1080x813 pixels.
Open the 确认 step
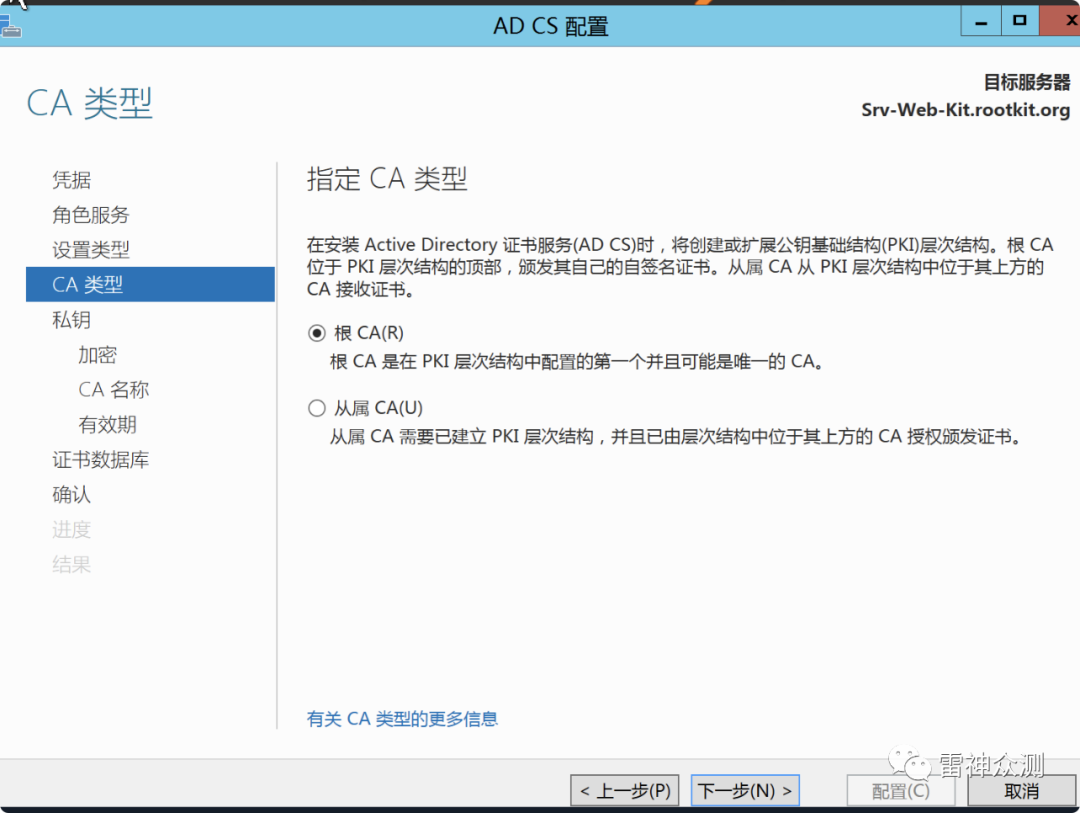click(x=72, y=495)
